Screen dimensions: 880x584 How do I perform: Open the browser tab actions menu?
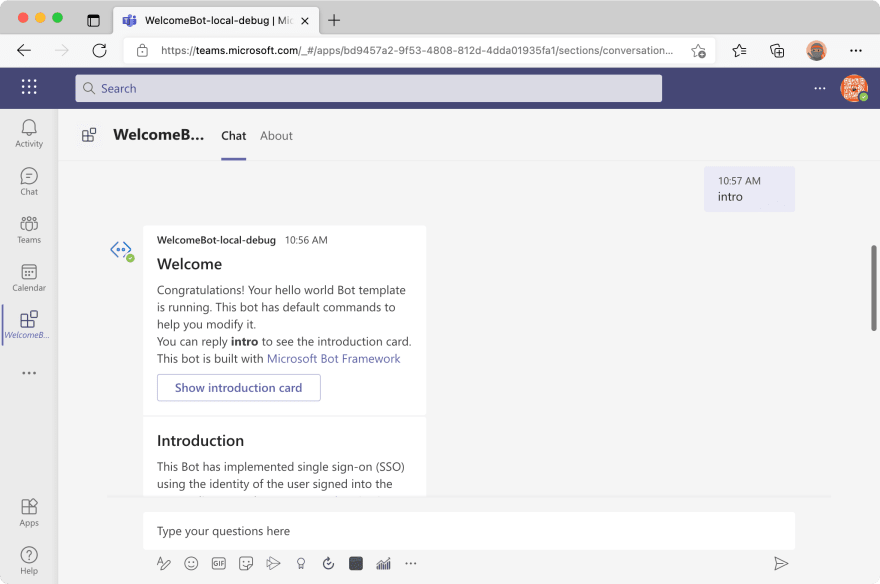click(93, 21)
